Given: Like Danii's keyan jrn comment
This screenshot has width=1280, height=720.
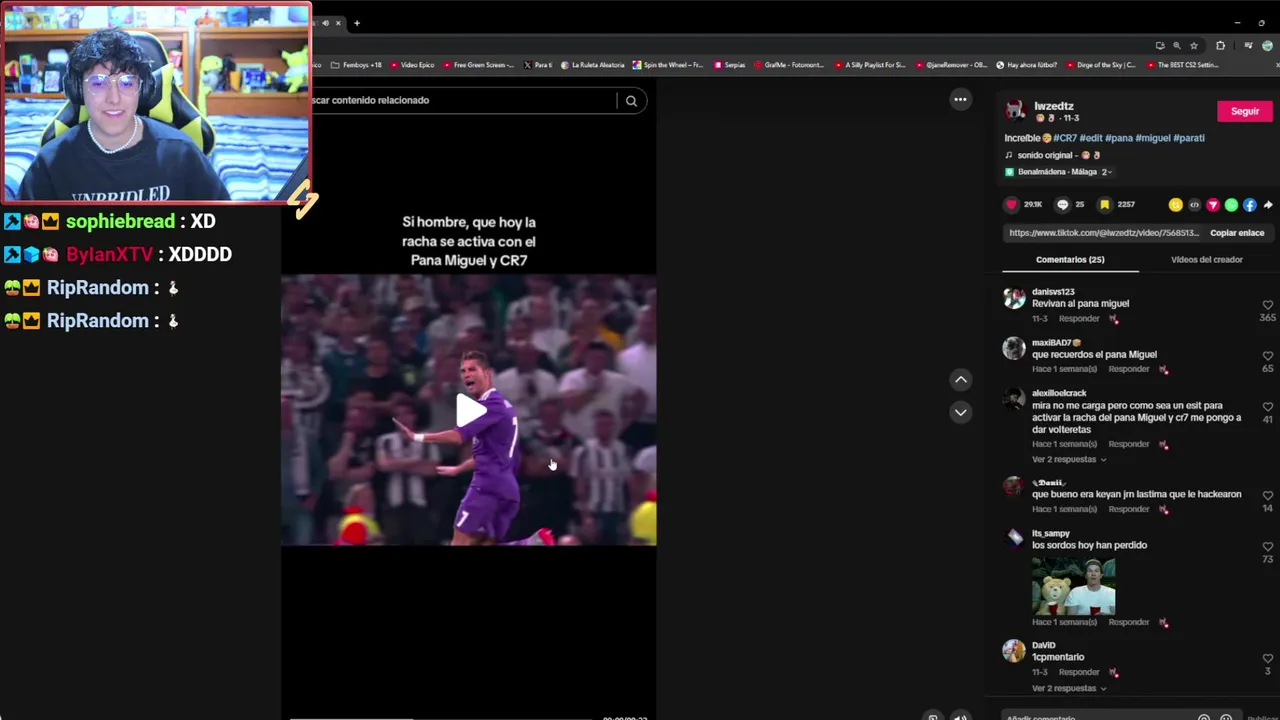Looking at the screenshot, I should pyautogui.click(x=1268, y=496).
